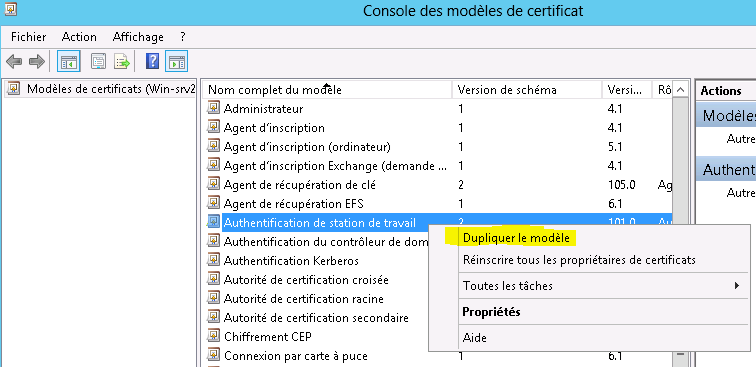Viewport: 756px width, 367px height.
Task: Click the Authentification du contrôleur de domaine icon
Action: [x=214, y=241]
